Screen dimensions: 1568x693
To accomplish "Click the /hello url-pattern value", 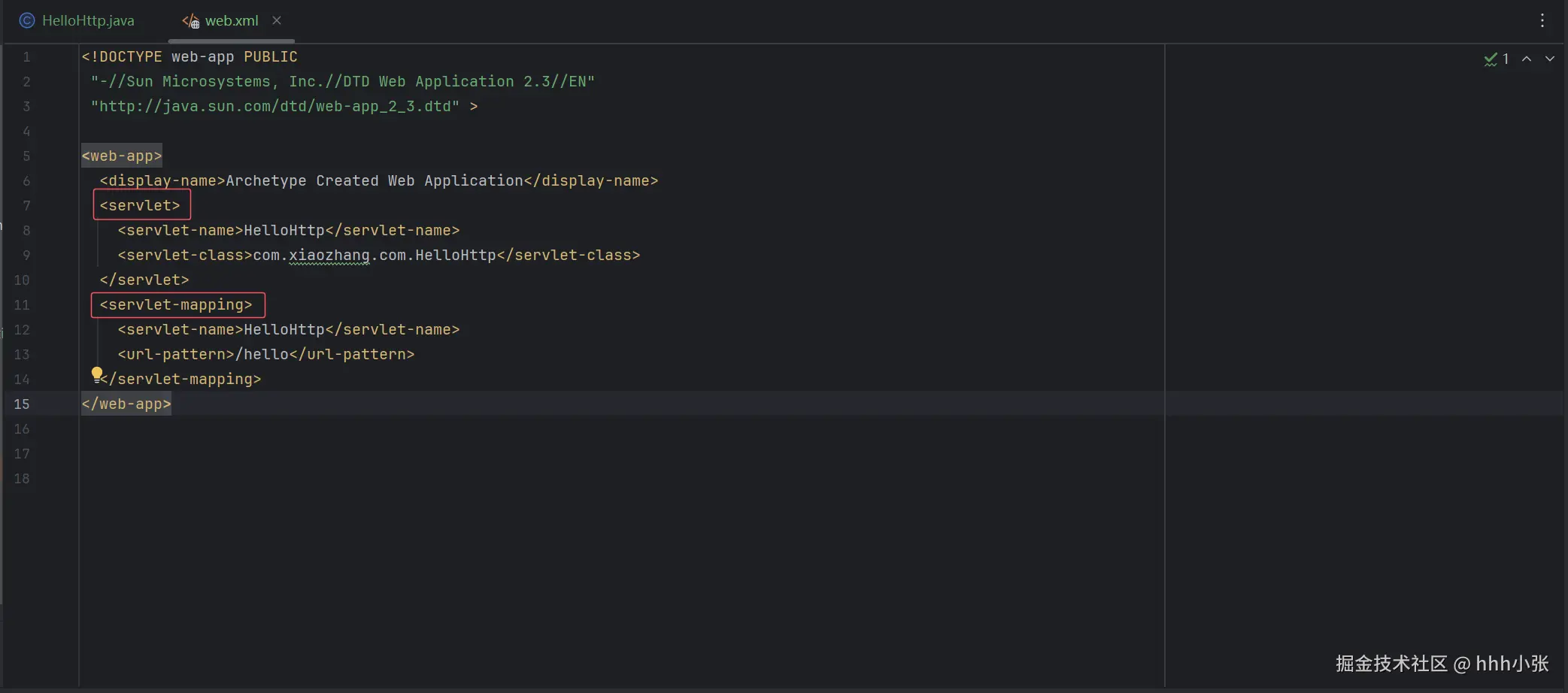I will pyautogui.click(x=262, y=355).
